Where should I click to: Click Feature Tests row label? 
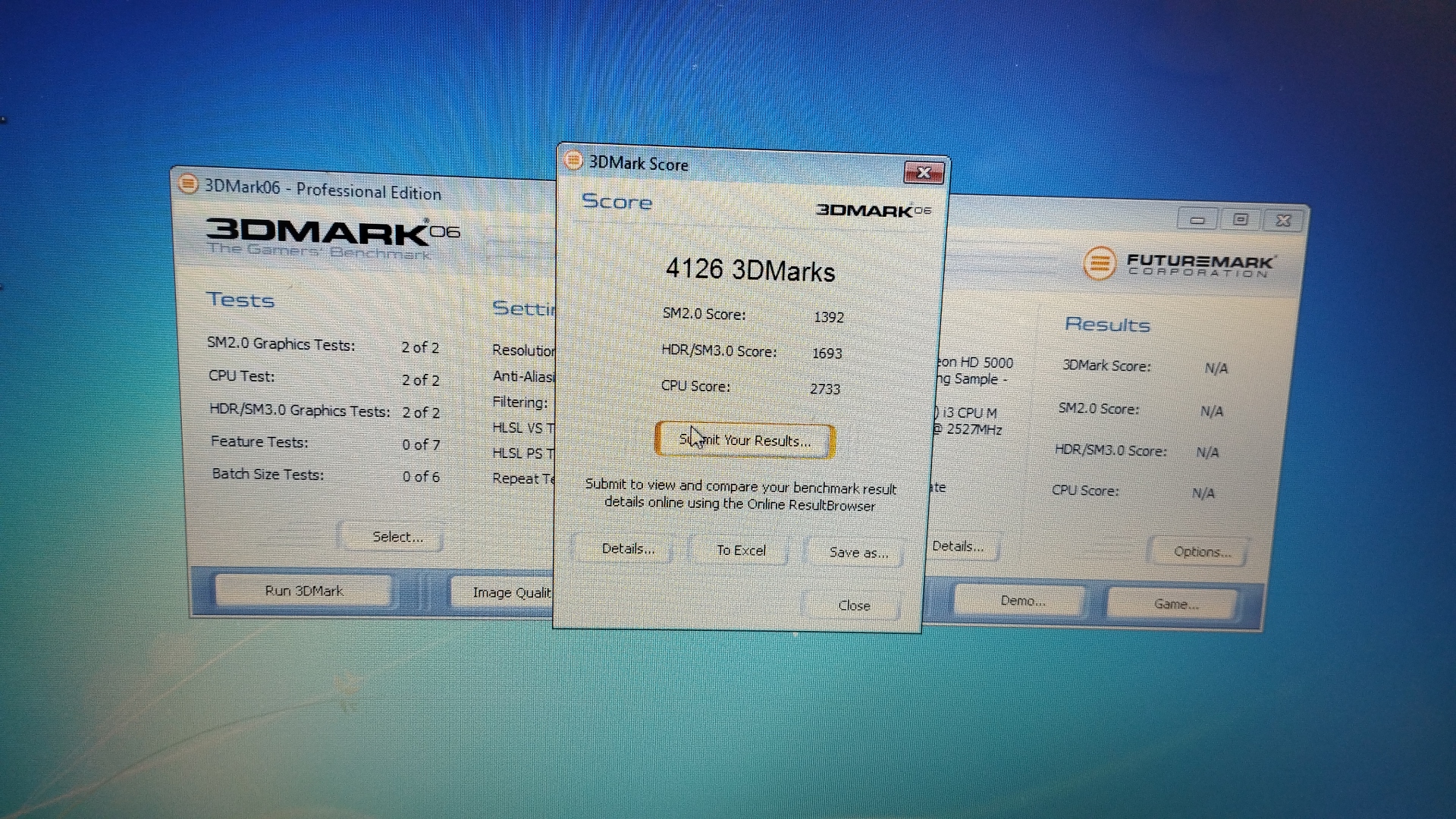pos(259,441)
